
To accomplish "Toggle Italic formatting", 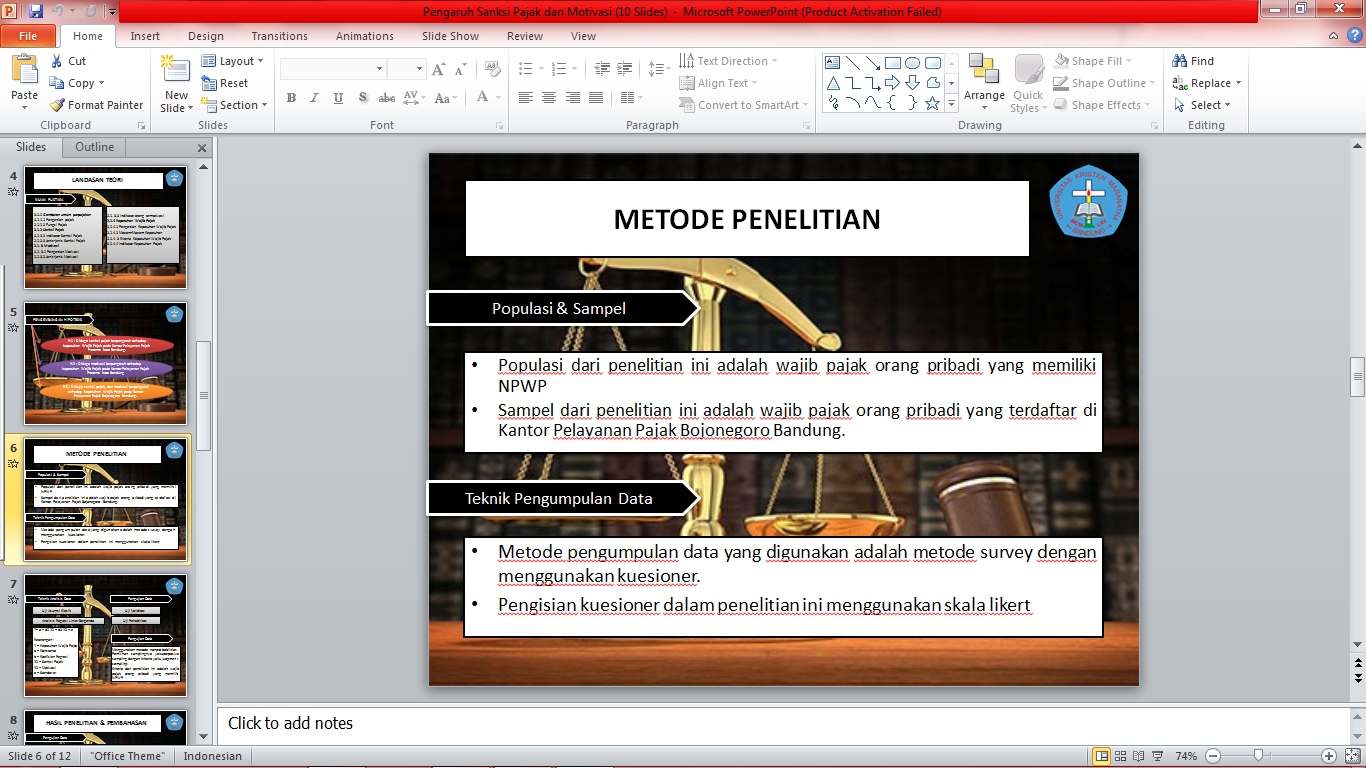I will [x=315, y=98].
